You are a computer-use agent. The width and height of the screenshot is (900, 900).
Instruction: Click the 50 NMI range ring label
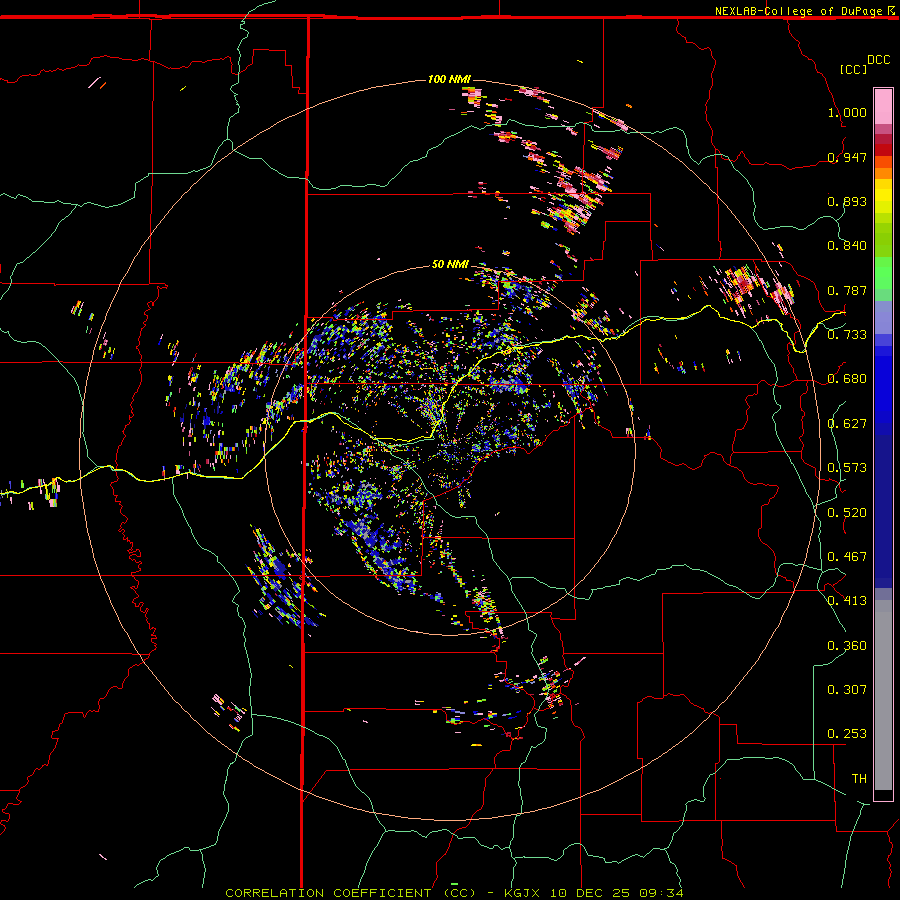click(450, 265)
